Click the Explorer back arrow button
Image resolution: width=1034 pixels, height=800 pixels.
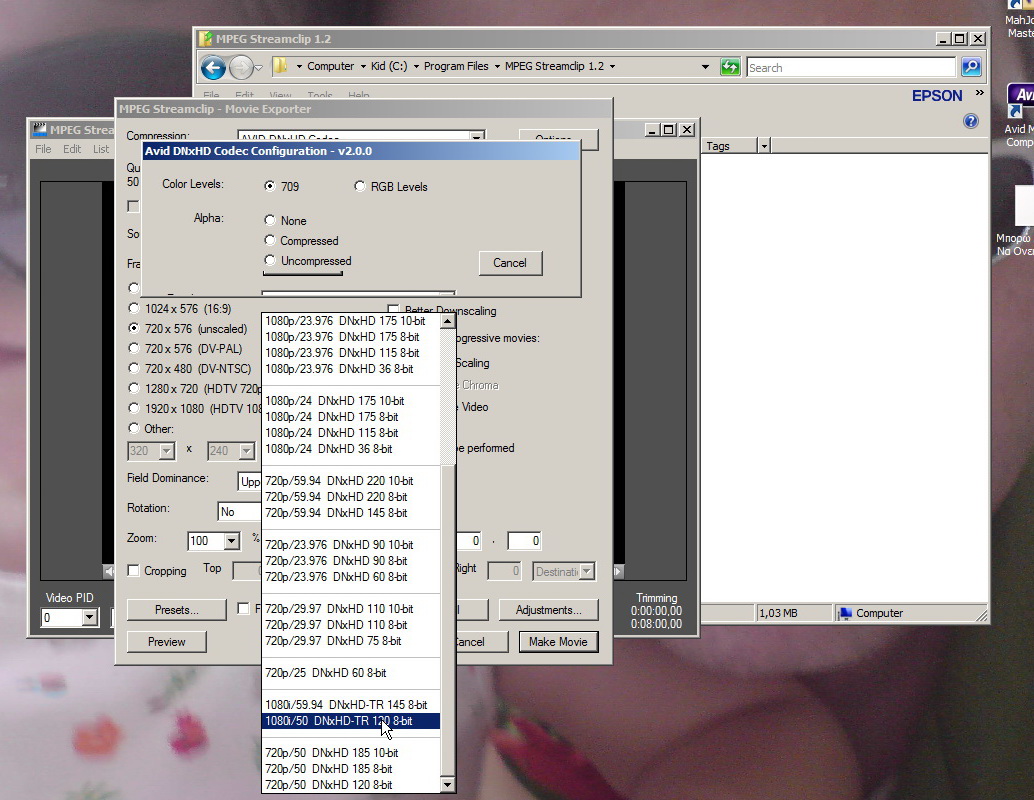click(213, 67)
